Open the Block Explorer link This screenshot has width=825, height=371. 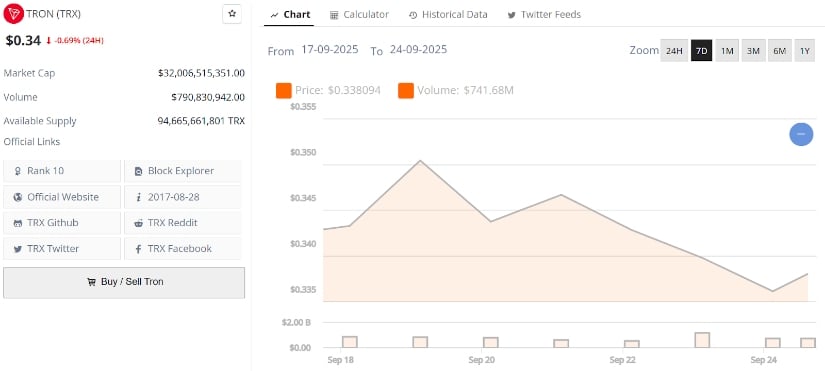point(183,171)
